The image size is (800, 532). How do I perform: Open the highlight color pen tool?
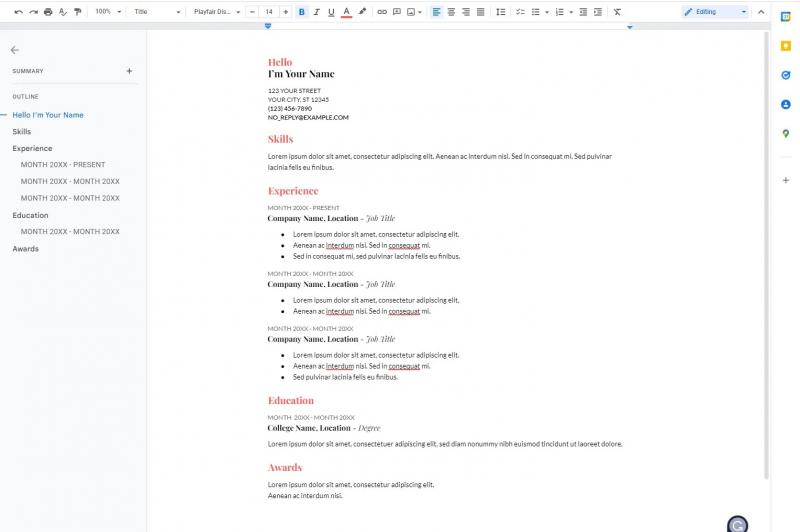pyautogui.click(x=362, y=12)
